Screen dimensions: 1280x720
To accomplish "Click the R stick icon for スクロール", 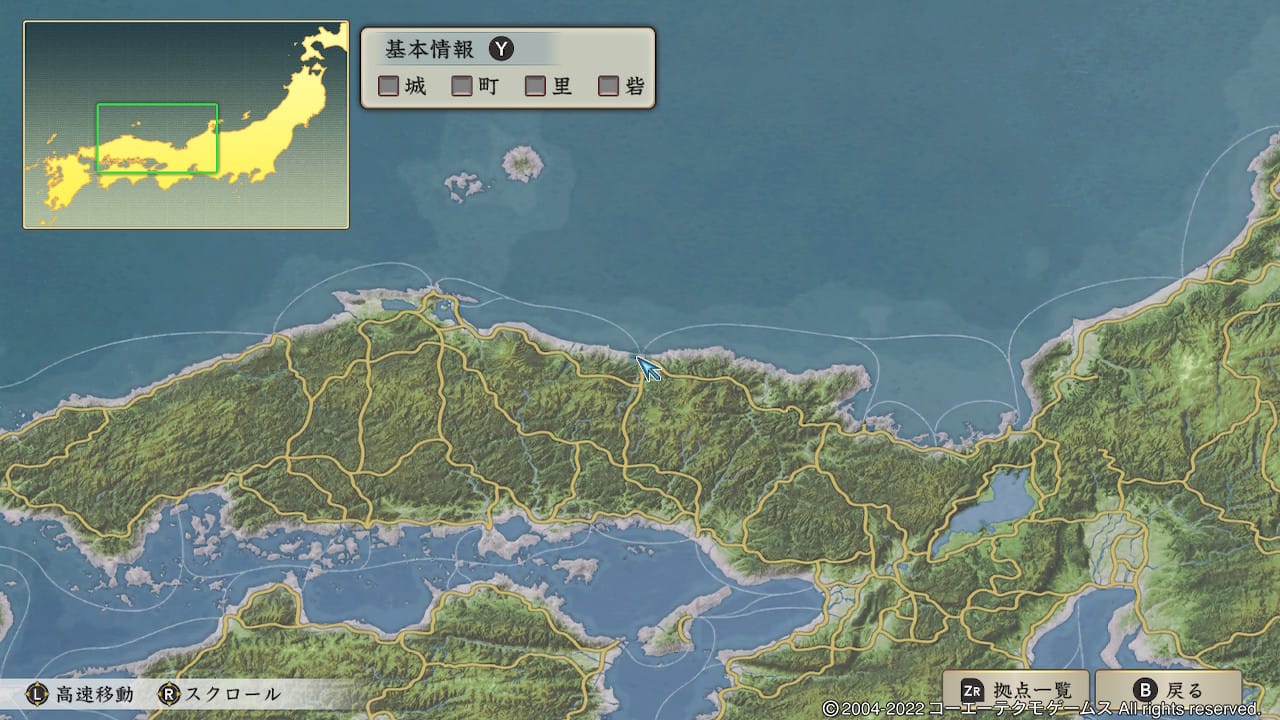I will 170,694.
